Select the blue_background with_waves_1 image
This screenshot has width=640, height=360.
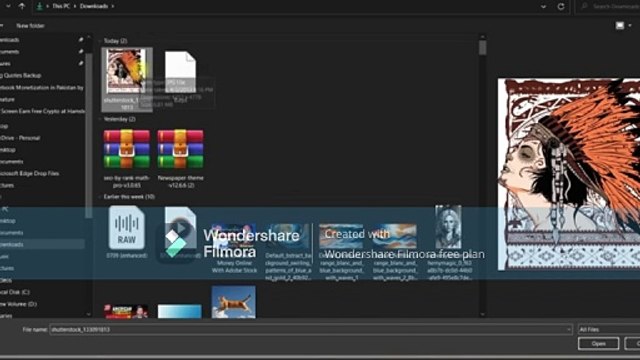pyautogui.click(x=341, y=236)
